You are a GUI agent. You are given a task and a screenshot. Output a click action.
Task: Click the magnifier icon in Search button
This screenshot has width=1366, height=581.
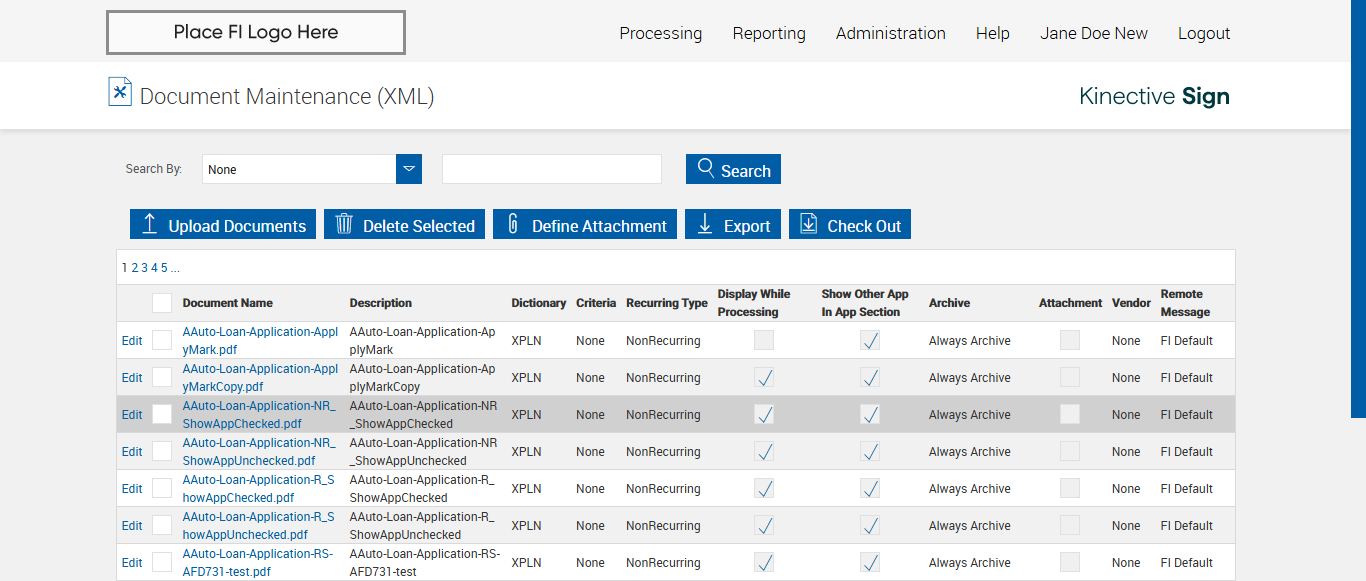pos(706,168)
